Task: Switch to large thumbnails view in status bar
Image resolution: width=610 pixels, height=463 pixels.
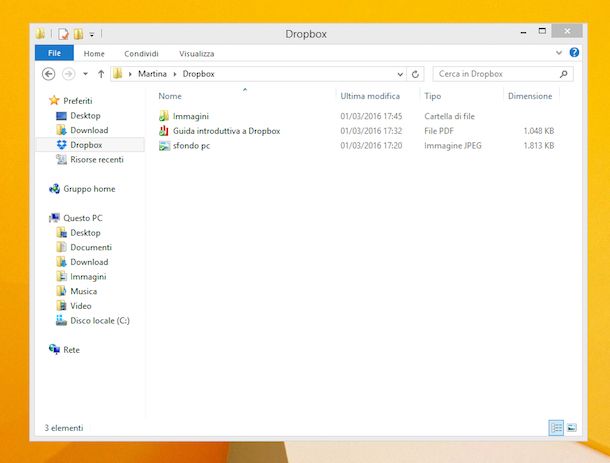Action: coord(571,428)
